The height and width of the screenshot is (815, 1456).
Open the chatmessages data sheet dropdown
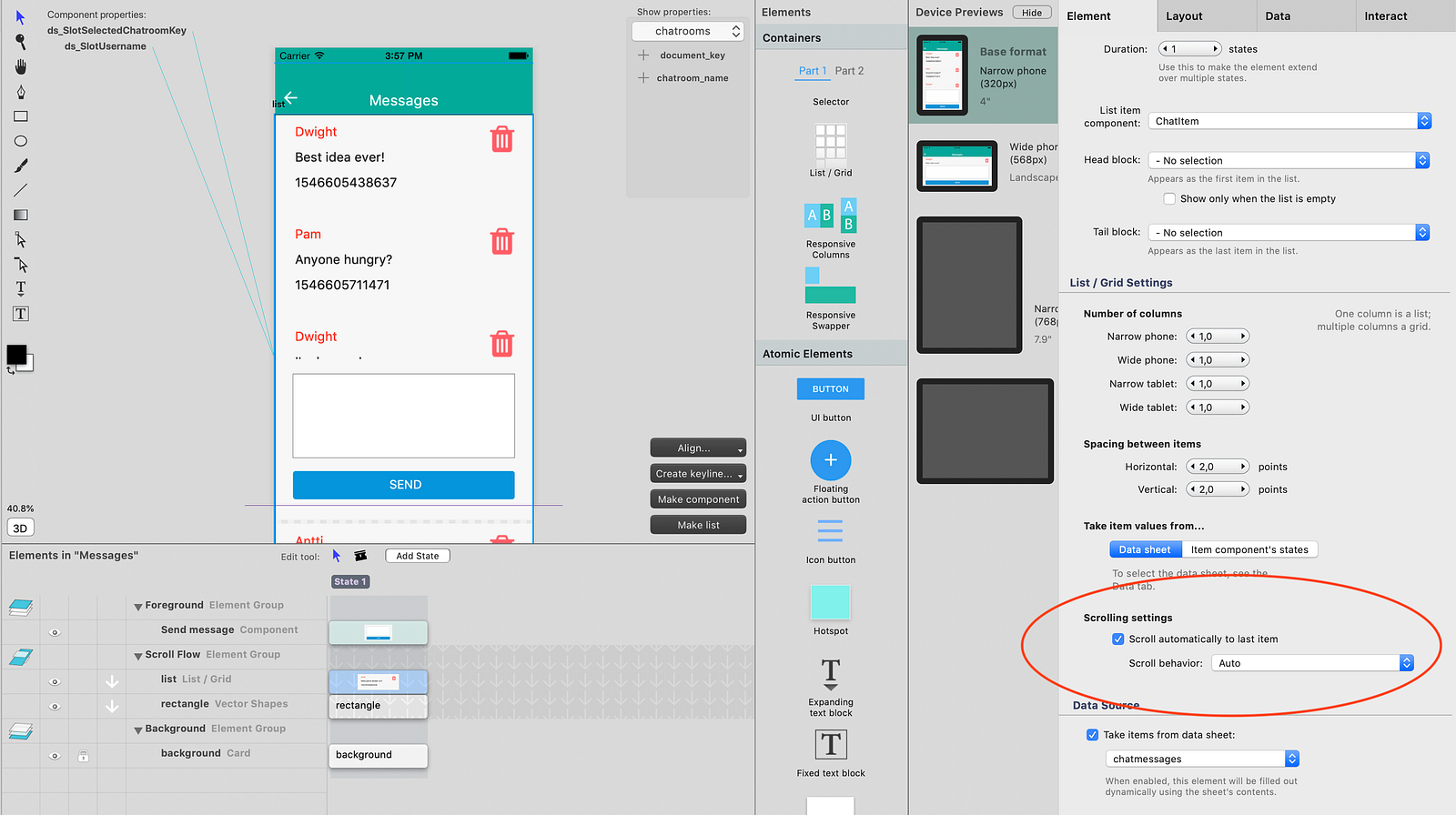pos(1202,759)
